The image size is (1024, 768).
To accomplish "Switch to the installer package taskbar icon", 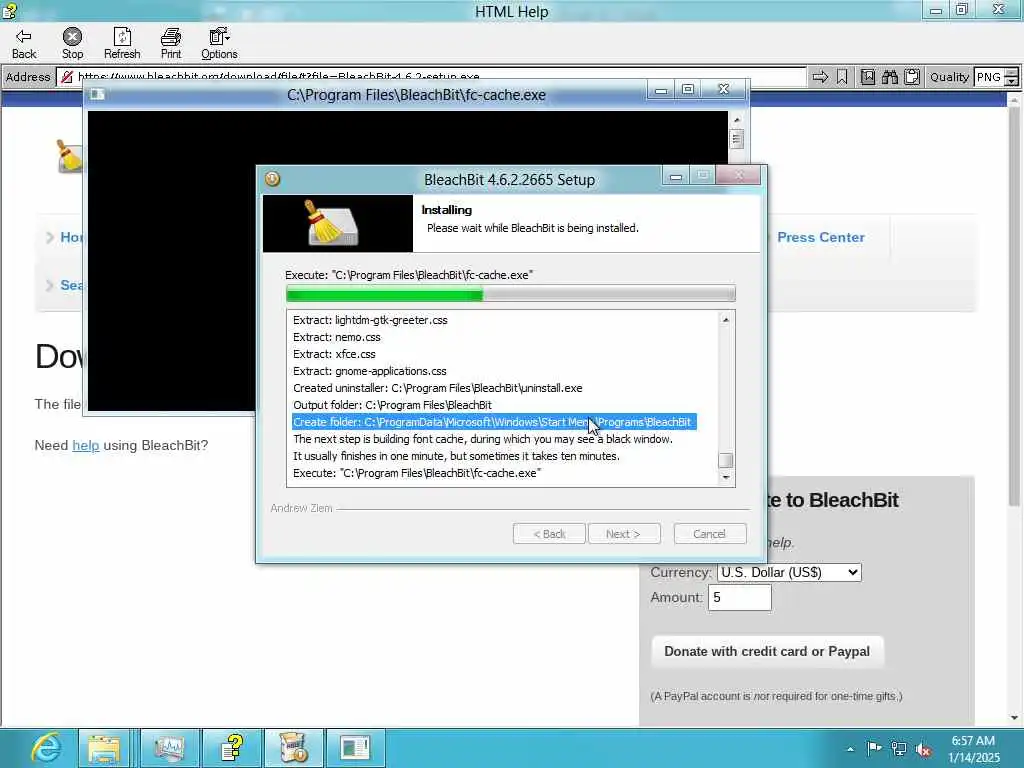I will tap(293, 748).
